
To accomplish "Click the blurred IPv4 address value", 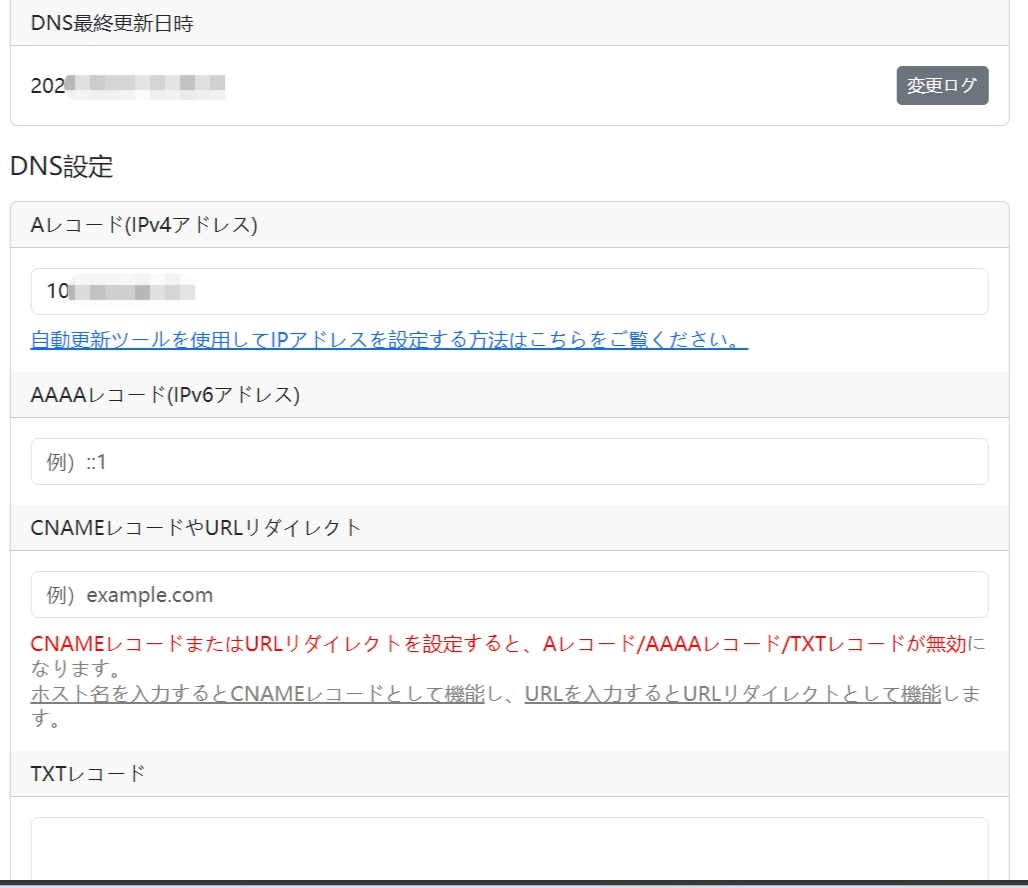I will 130,292.
